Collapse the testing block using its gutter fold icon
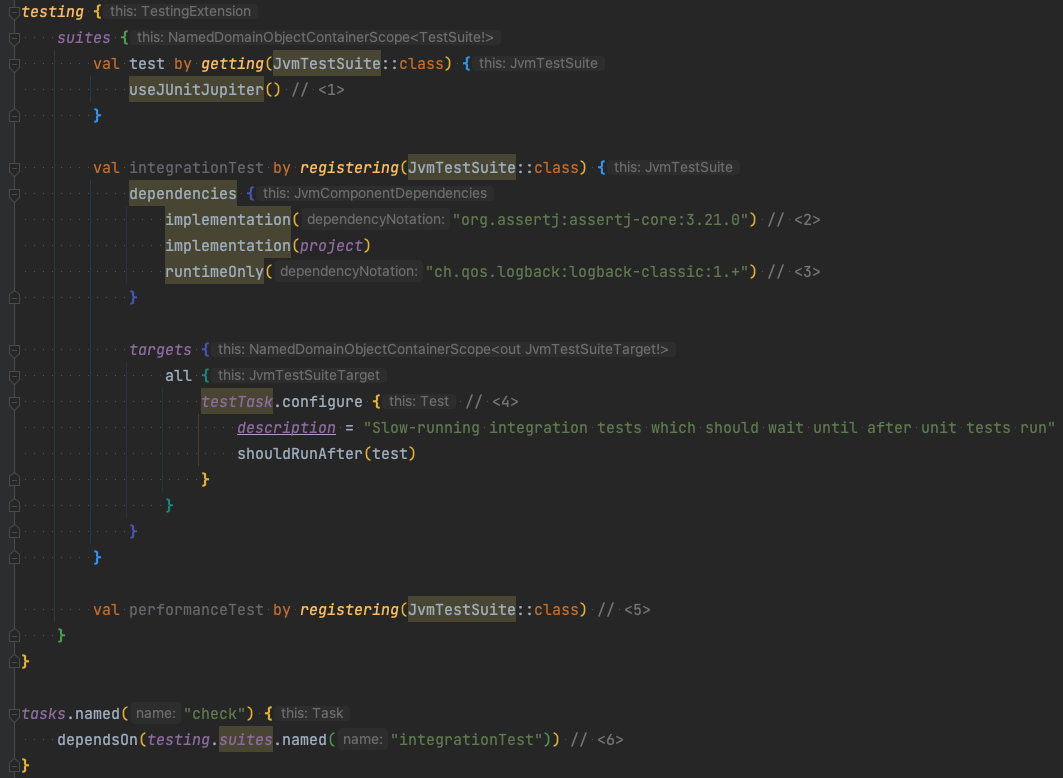Image resolution: width=1063 pixels, height=778 pixels. [14, 13]
